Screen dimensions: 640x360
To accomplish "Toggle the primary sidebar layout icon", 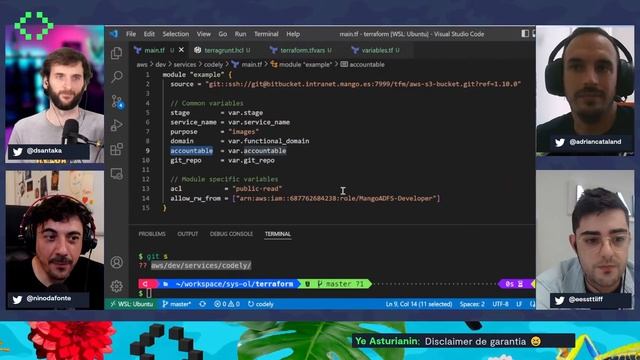I will pos(525,34).
